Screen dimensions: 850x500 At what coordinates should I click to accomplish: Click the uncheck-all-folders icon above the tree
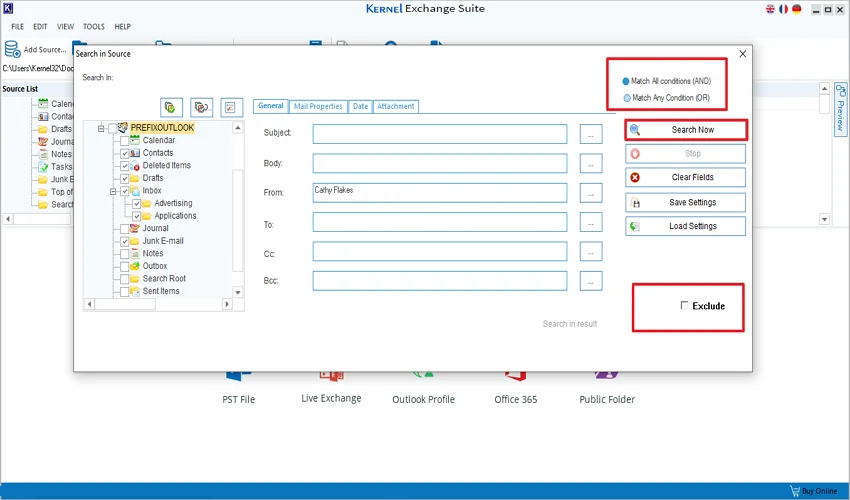201,107
